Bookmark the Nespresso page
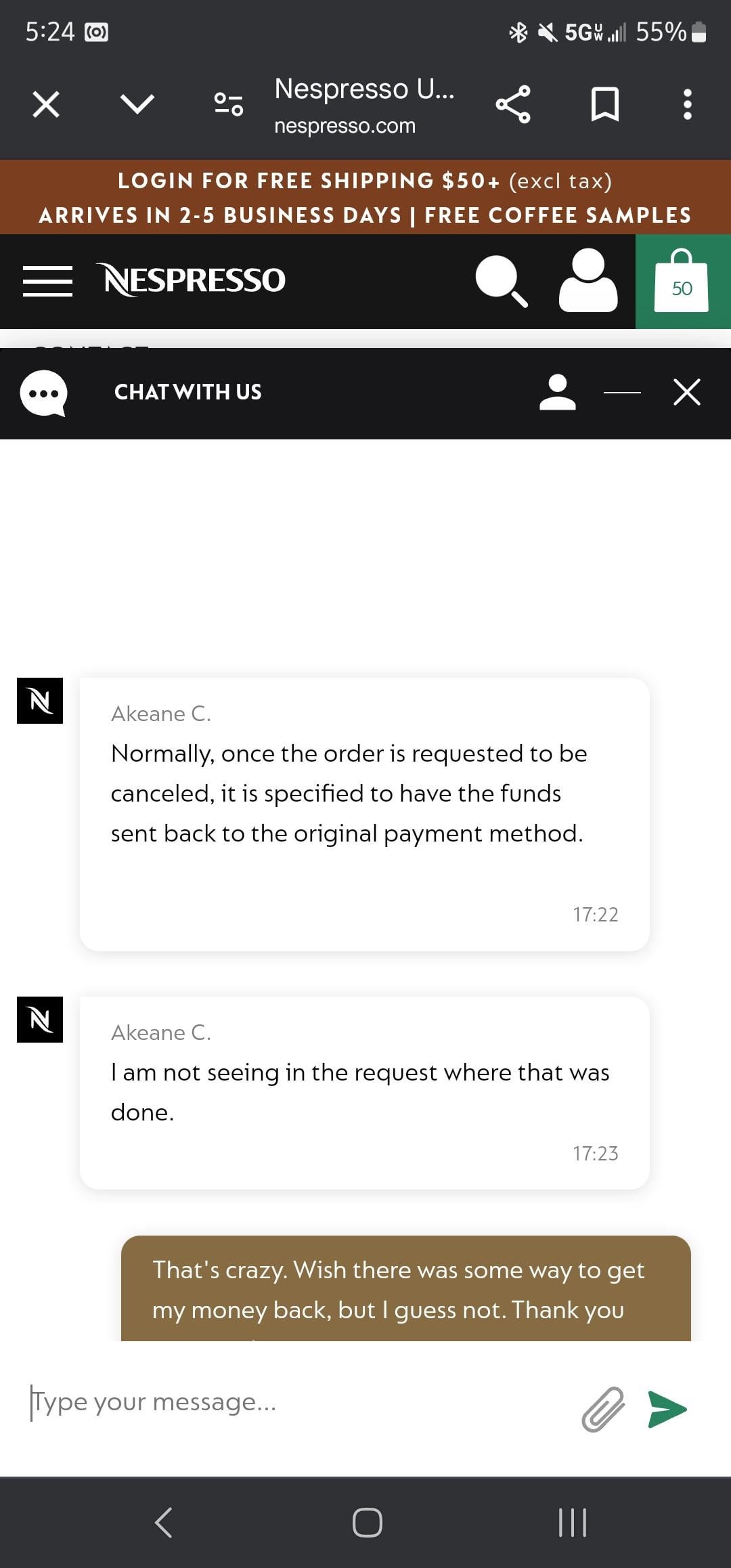This screenshot has width=731, height=1568. pos(604,104)
